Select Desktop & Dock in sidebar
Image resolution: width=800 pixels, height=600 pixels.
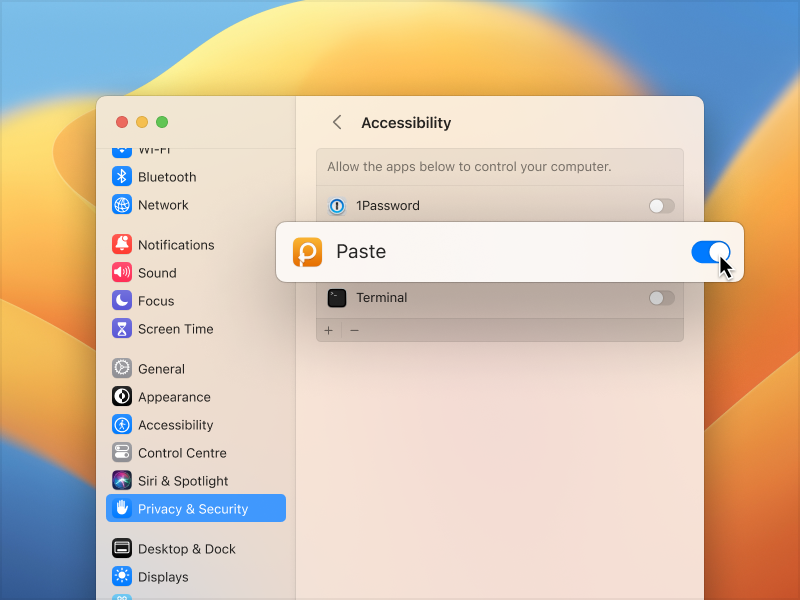187,549
